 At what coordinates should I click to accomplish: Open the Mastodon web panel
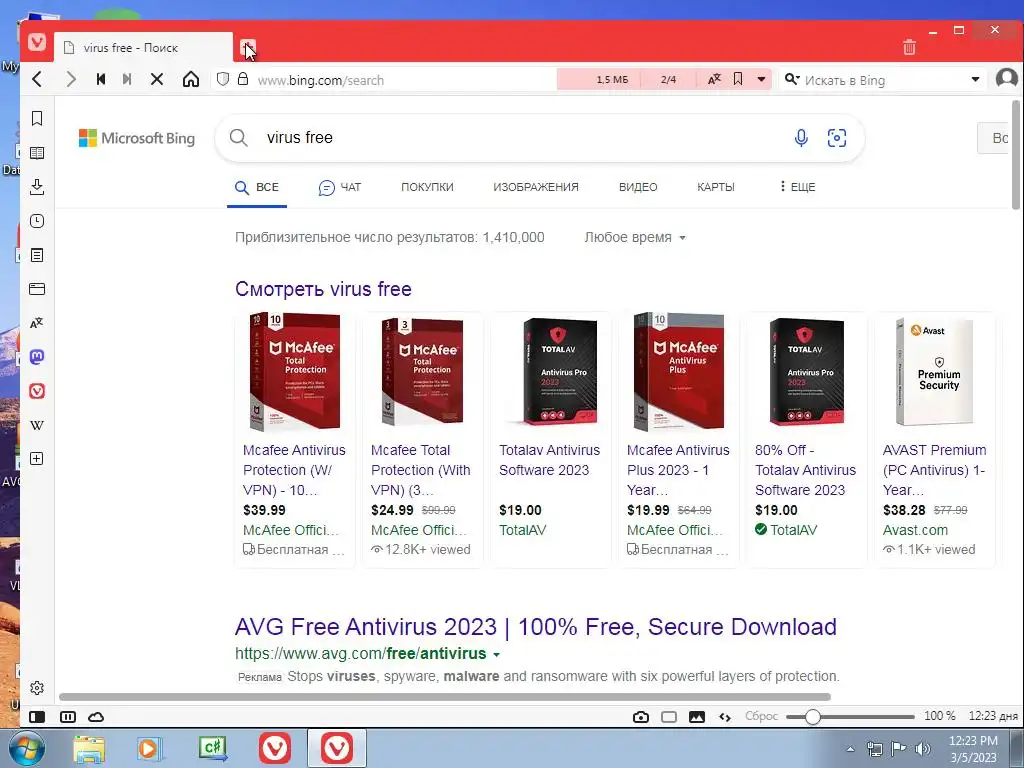[37, 357]
